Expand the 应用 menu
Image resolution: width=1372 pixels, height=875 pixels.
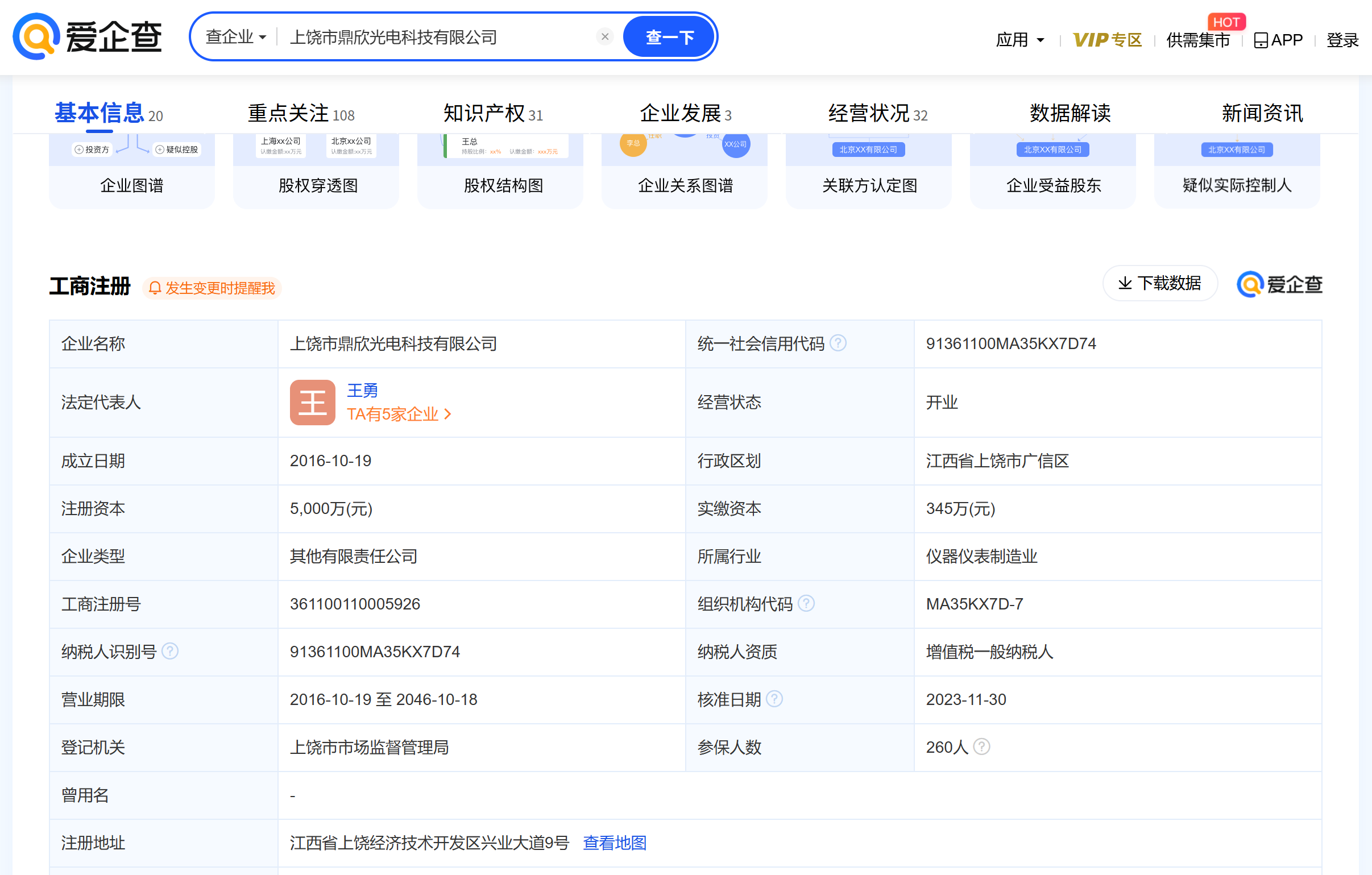[1020, 40]
